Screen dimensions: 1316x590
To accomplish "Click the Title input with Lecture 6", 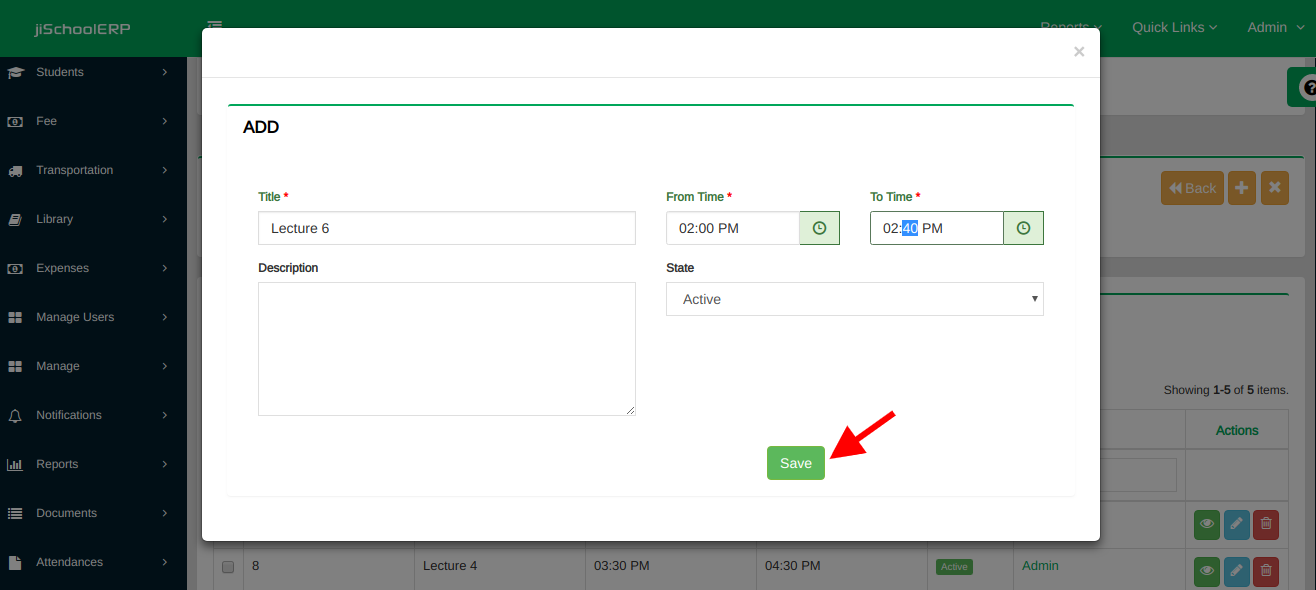I will (x=447, y=228).
